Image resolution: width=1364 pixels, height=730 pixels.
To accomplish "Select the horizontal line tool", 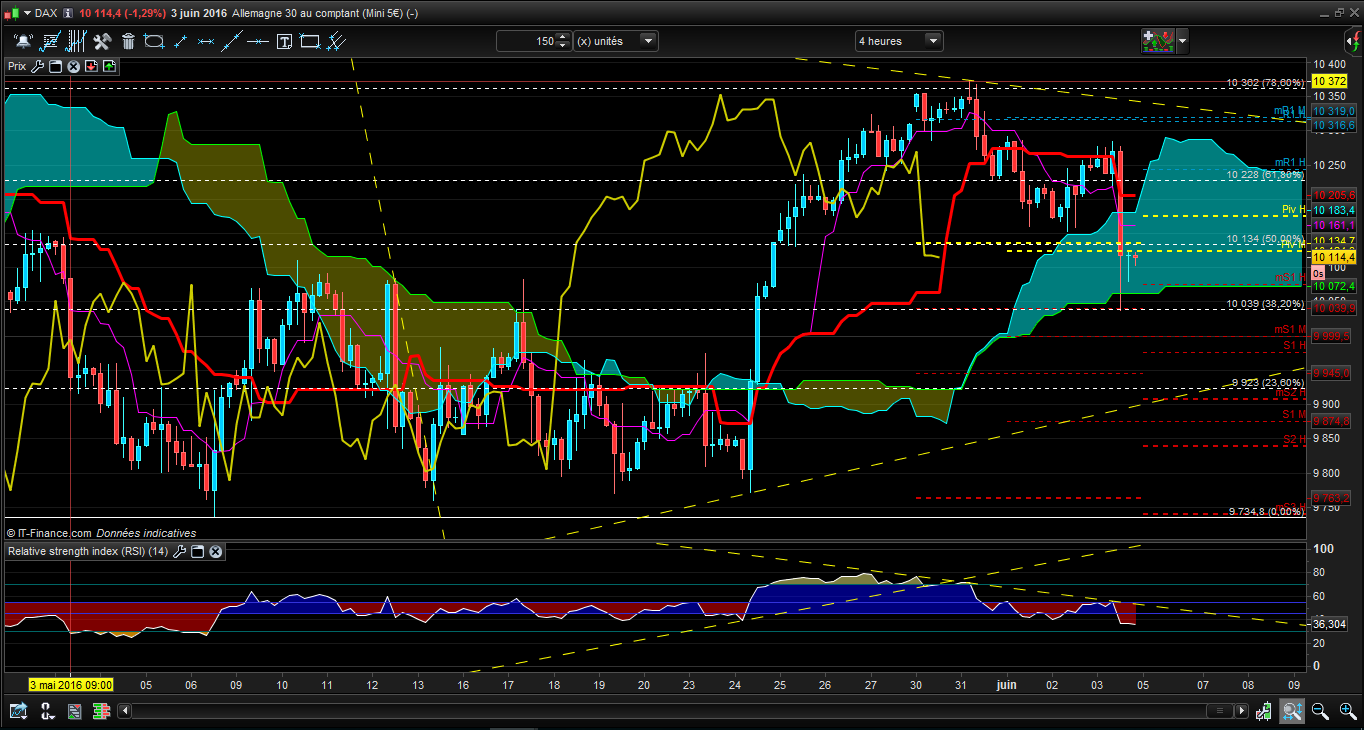I will pyautogui.click(x=258, y=41).
